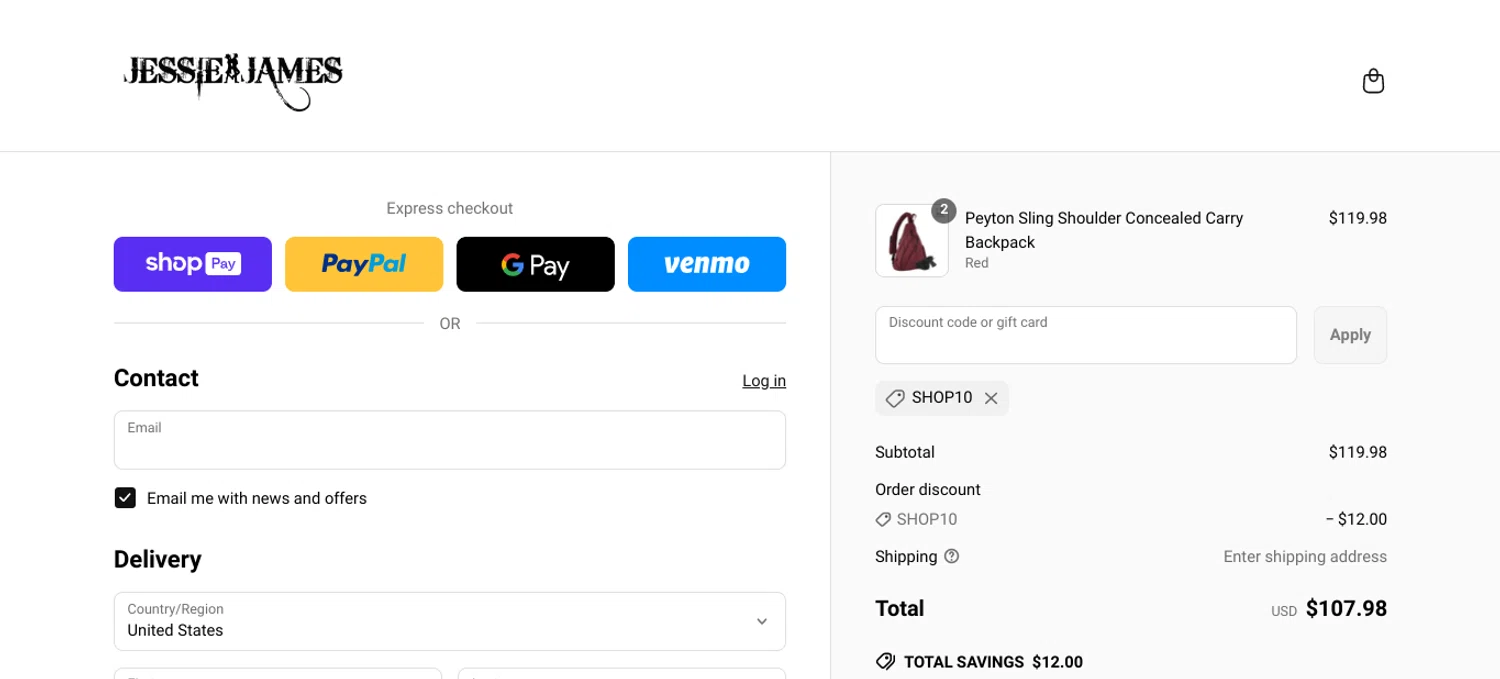This screenshot has width=1500, height=679.
Task: Click the Delivery section heading
Action: [158, 559]
